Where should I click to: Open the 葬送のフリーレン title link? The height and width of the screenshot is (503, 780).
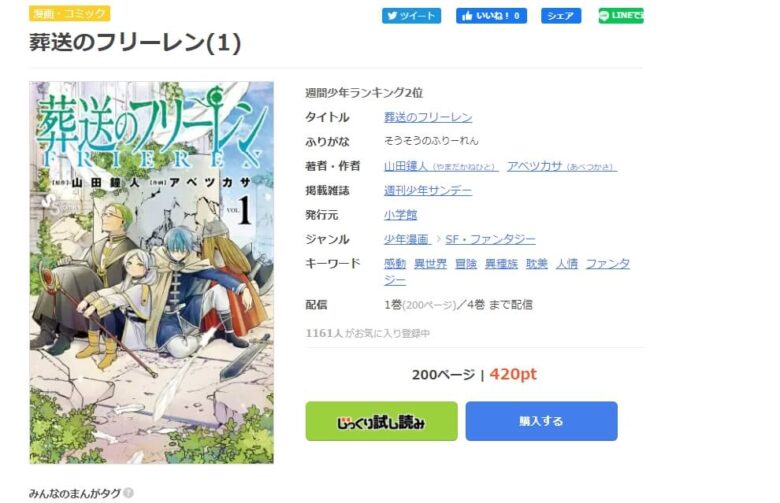coord(428,117)
